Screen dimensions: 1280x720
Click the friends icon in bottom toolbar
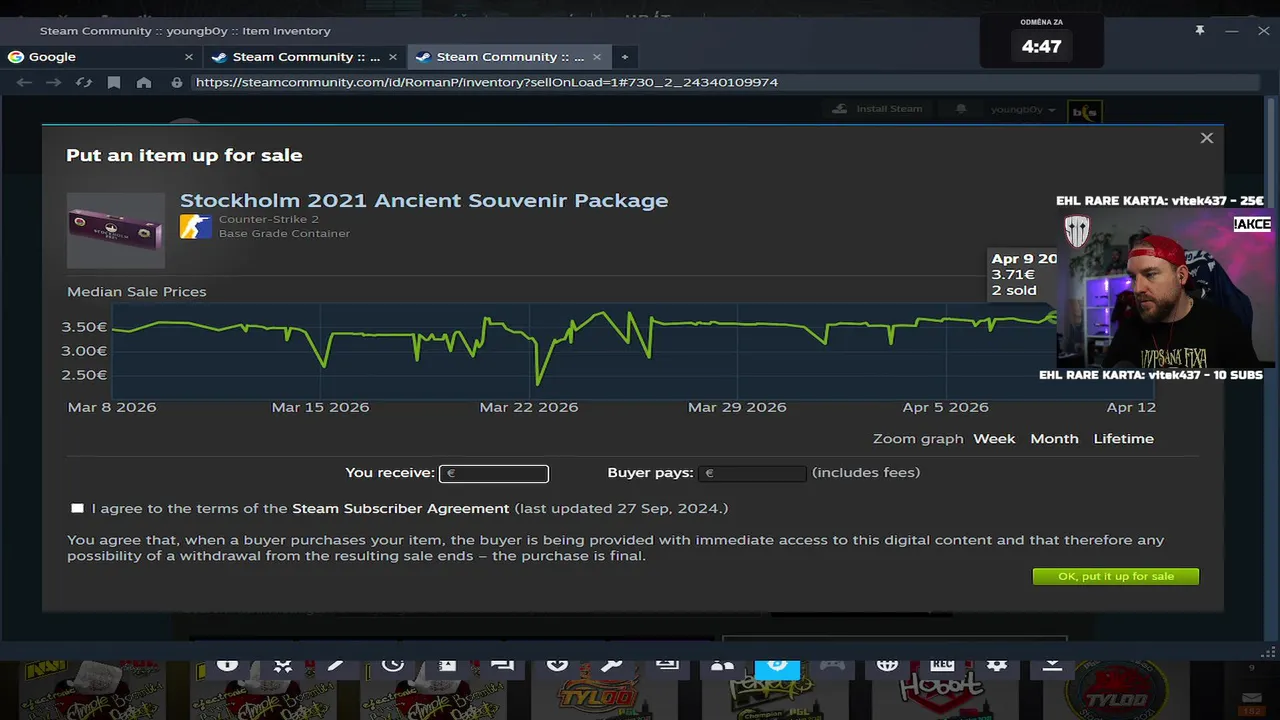click(x=722, y=664)
